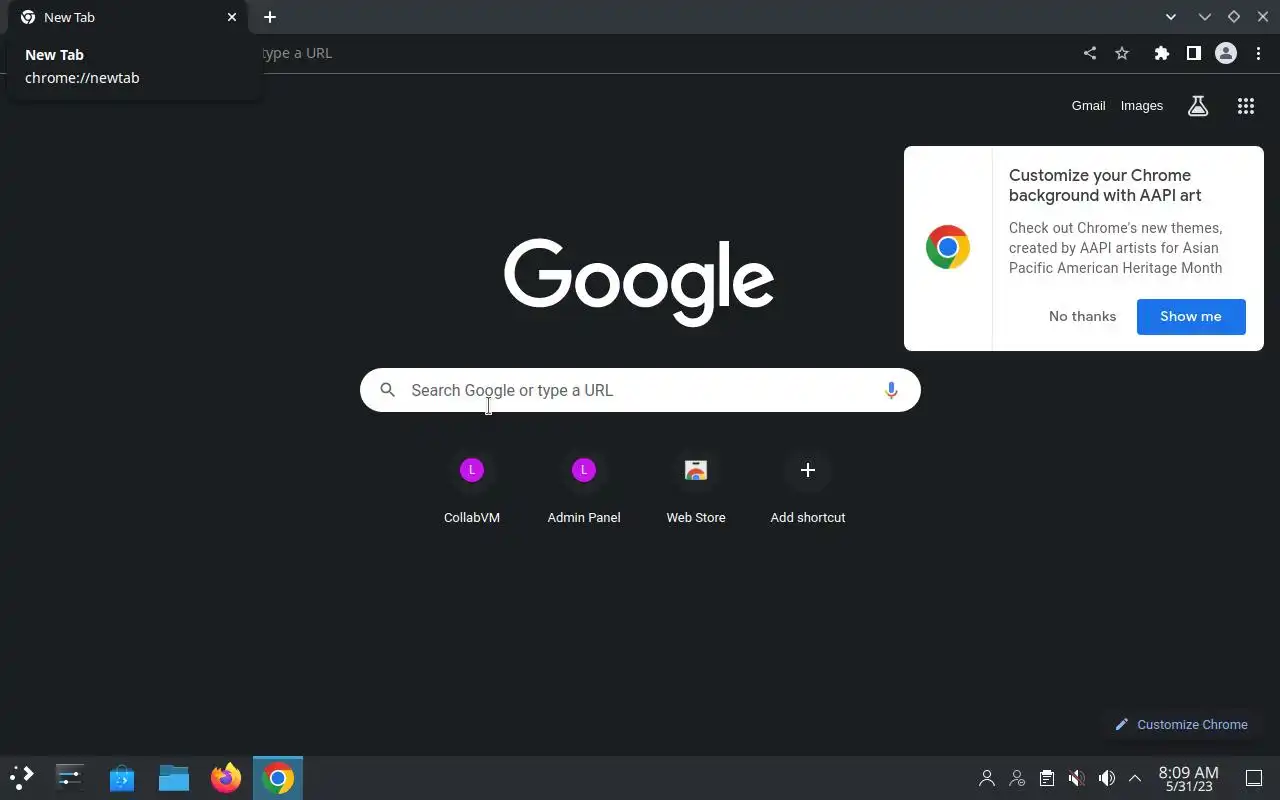Open the tab search dropdown arrow
Screen dimensions: 1280x800
(1171, 17)
